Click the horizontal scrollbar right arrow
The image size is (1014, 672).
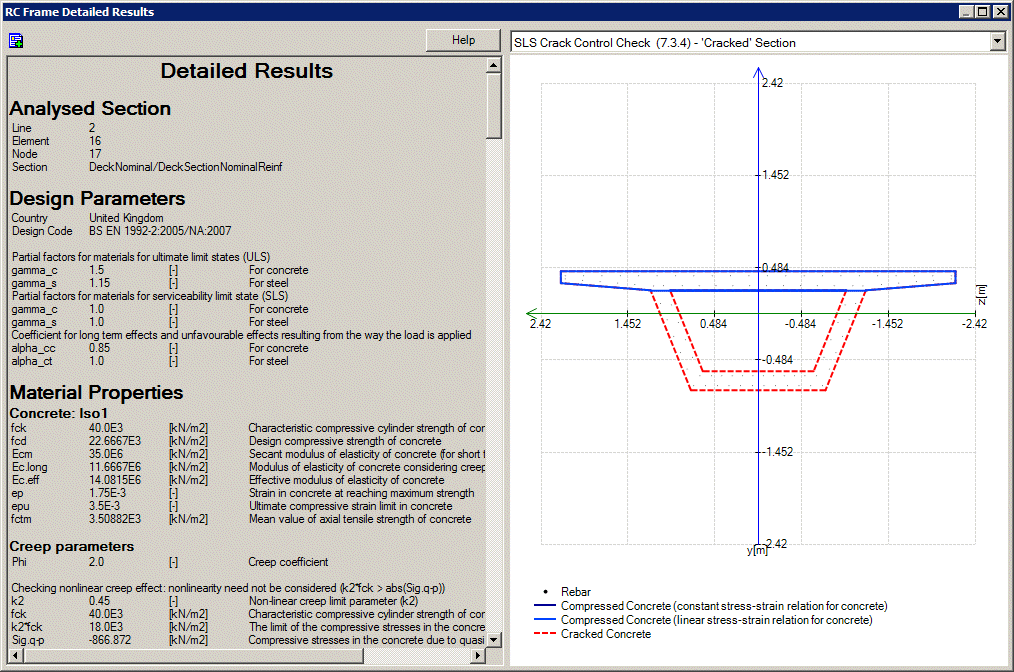click(x=477, y=657)
